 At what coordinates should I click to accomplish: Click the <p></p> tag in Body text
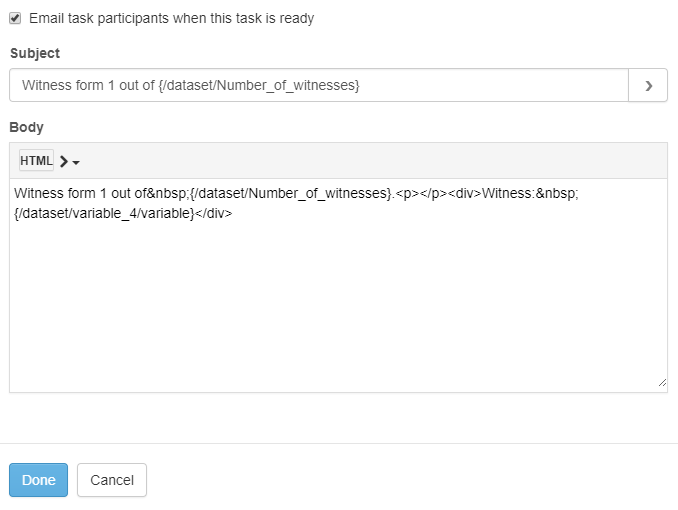[421, 193]
